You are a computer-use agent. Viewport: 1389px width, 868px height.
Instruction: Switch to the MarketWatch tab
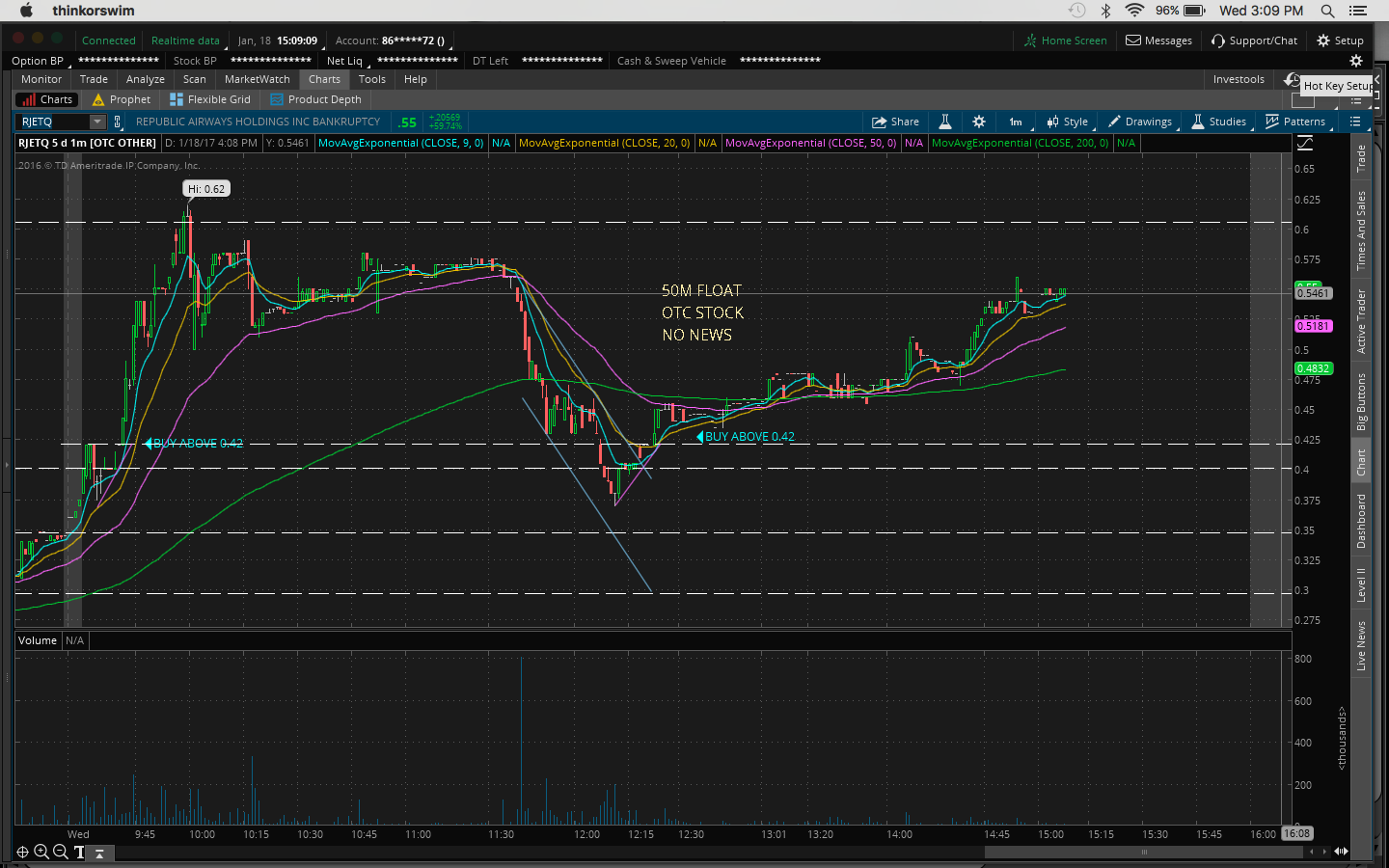258,79
